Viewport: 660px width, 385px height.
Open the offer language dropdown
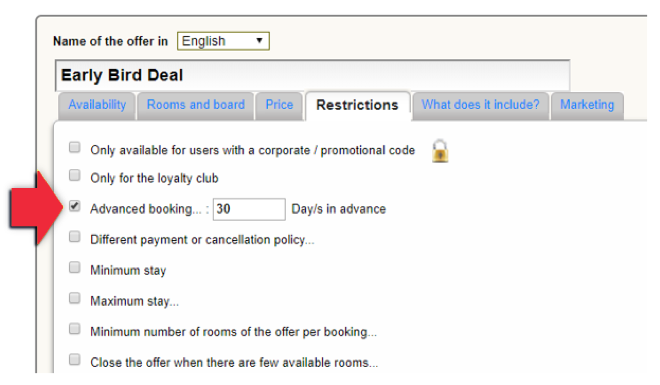(x=223, y=41)
